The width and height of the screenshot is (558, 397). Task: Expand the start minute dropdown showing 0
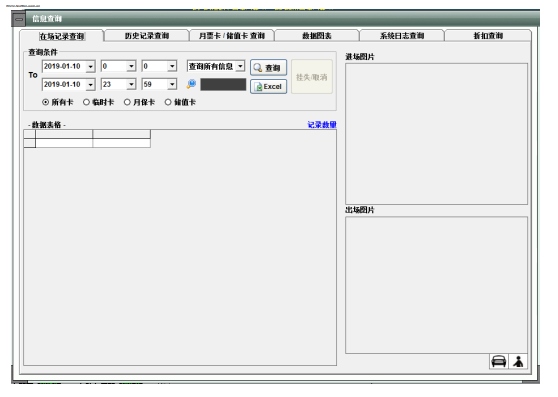(172, 67)
